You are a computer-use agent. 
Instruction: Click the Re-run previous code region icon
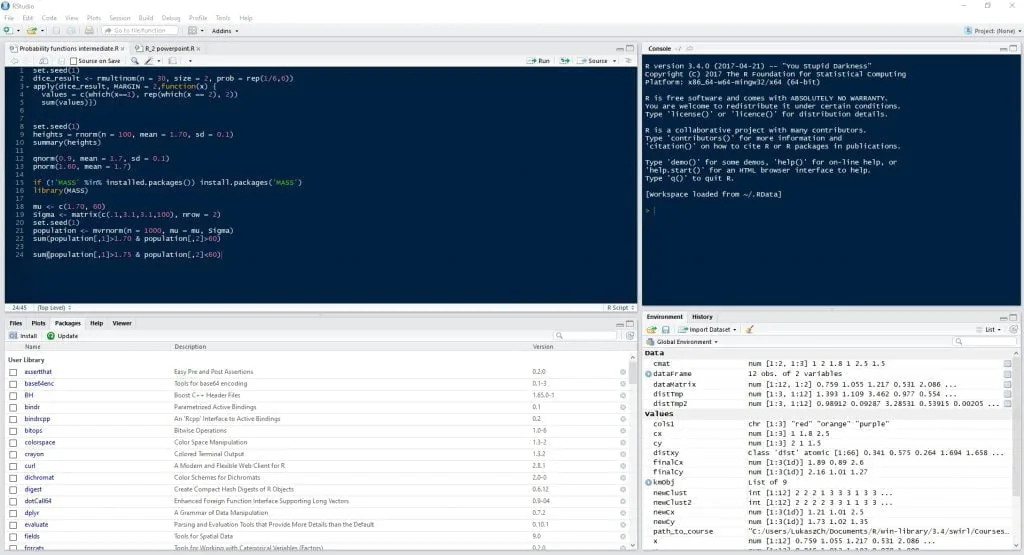pos(565,61)
